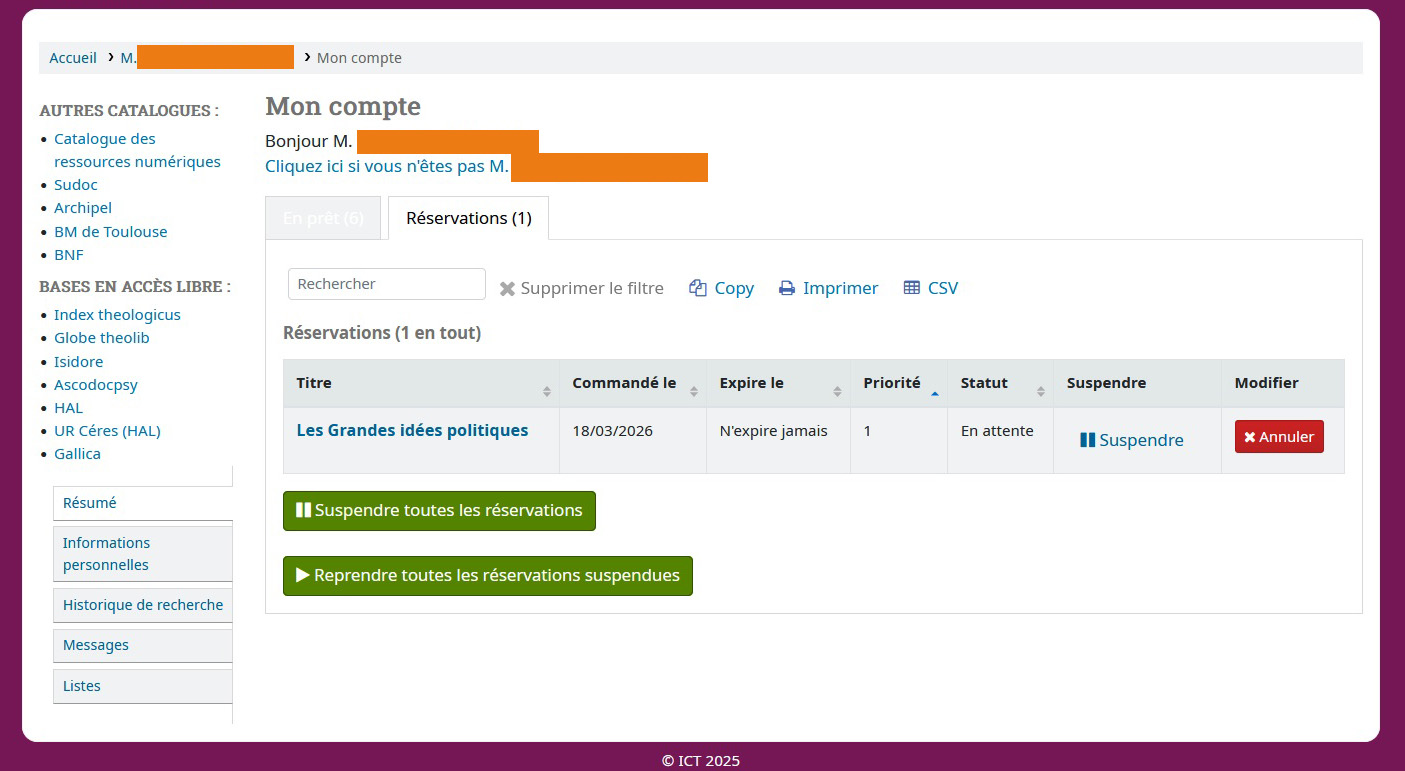Cancel reservation with the red Annuler button
This screenshot has height=771, width=1405.
pyautogui.click(x=1278, y=437)
